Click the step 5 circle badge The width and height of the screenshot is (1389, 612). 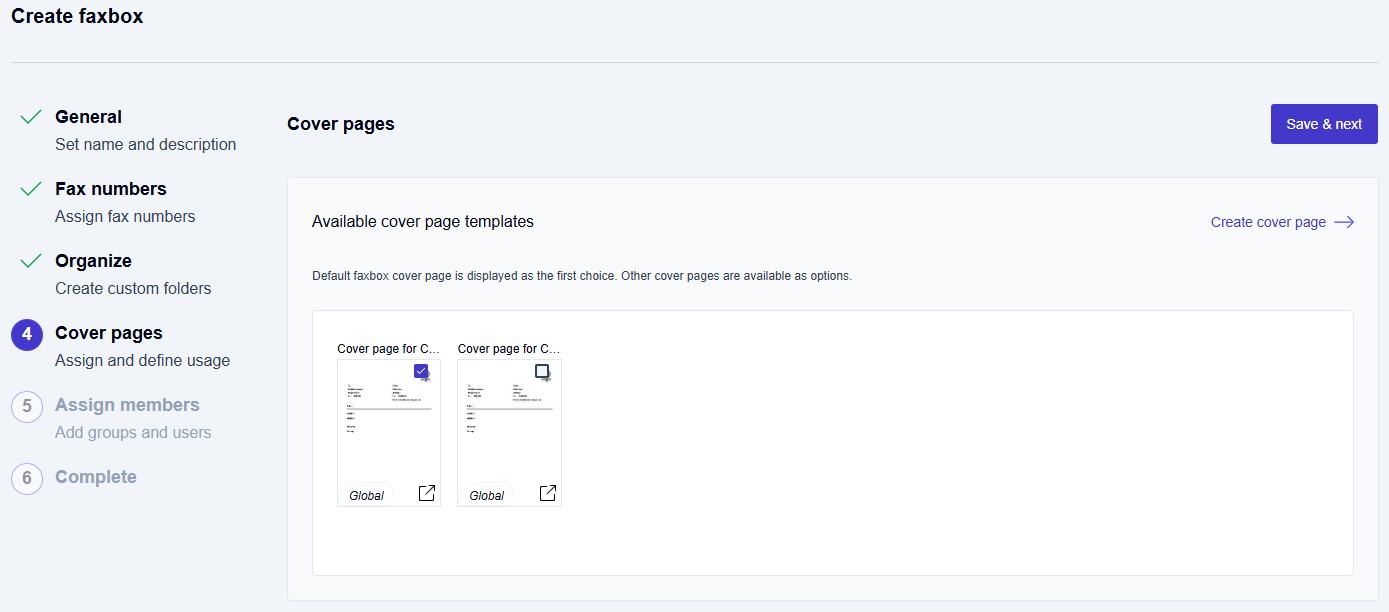tap(27, 407)
